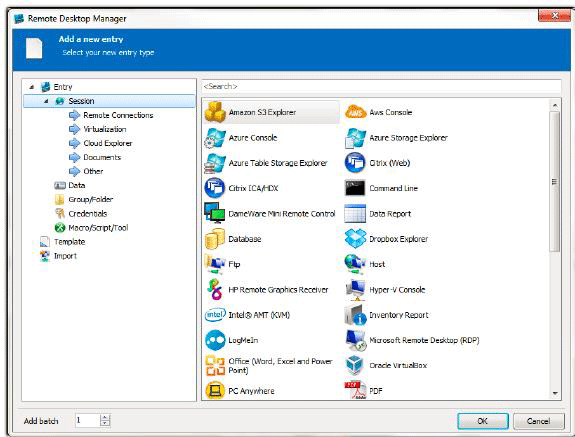Select the Office (Word, Excel) icon
575x437 pixels.
click(215, 366)
